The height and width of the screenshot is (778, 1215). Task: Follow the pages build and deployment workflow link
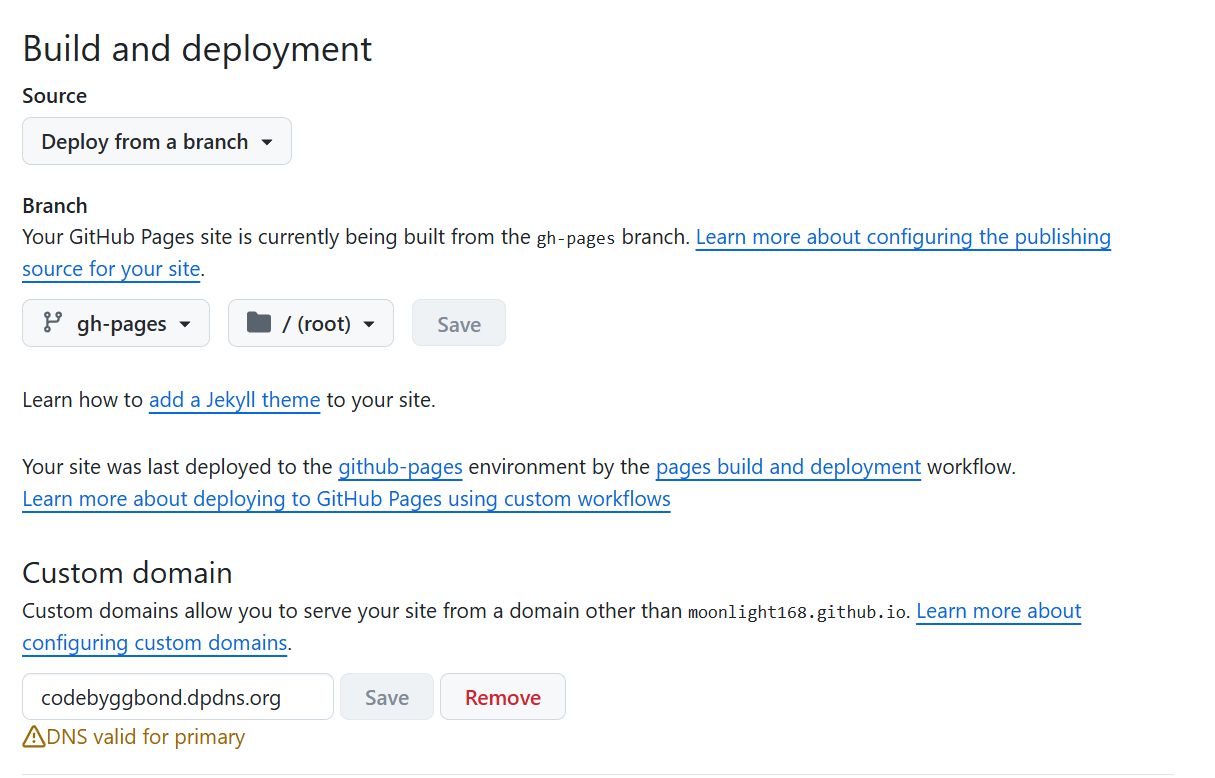pyautogui.click(x=788, y=467)
